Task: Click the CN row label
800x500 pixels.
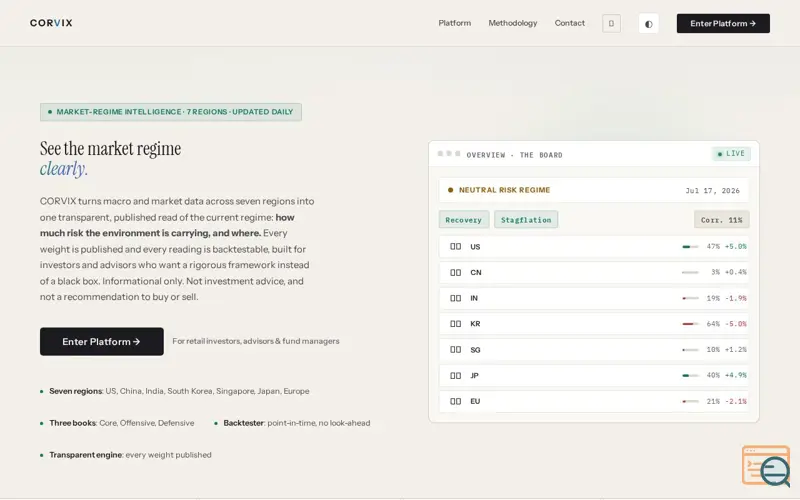Action: 476,272
